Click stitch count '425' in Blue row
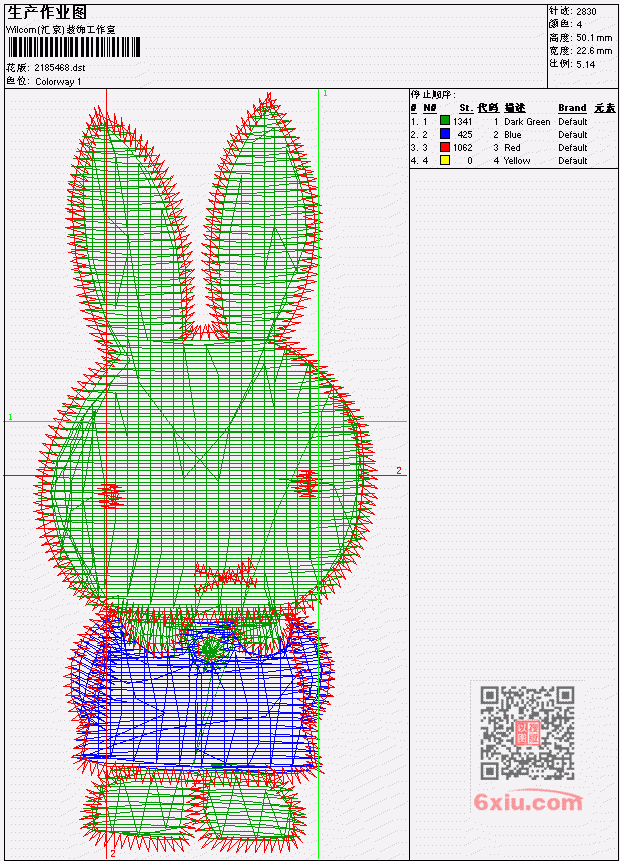This screenshot has width=620, height=861. 465,135
